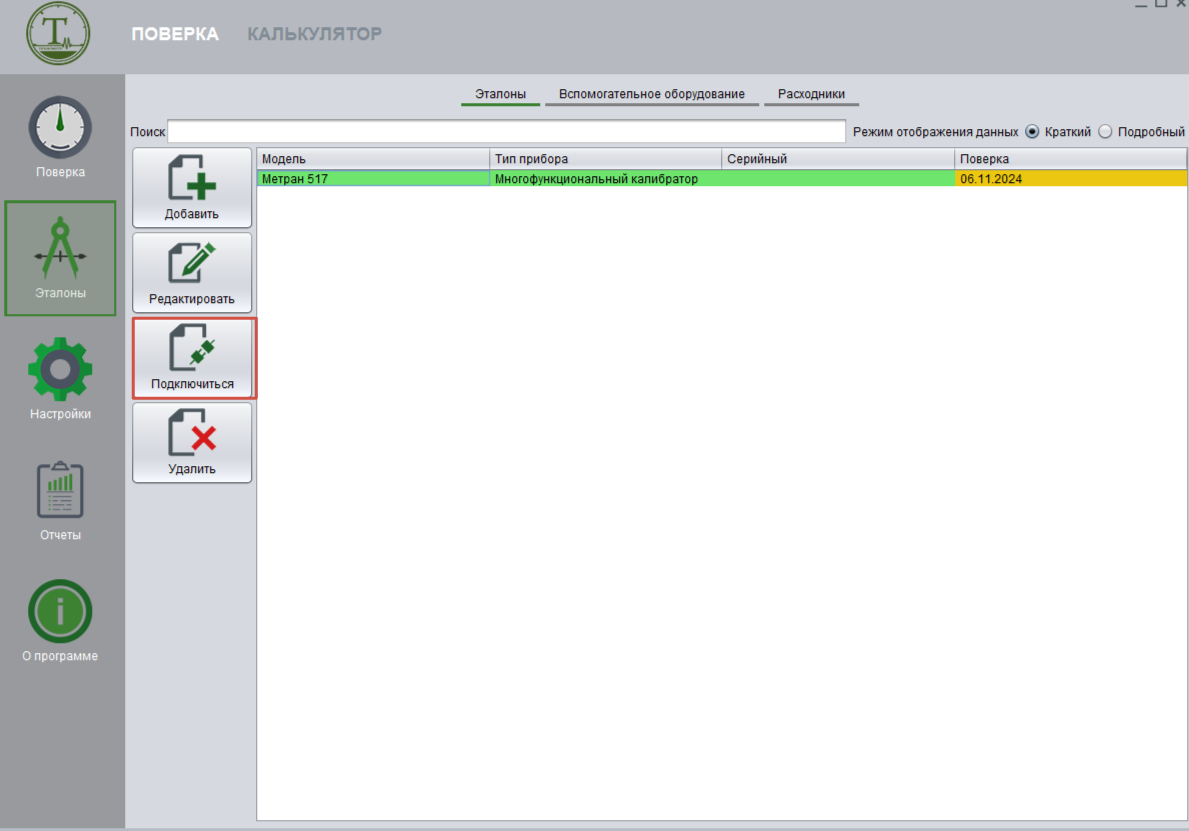Open the Отчеты clipboard icon

tap(60, 491)
